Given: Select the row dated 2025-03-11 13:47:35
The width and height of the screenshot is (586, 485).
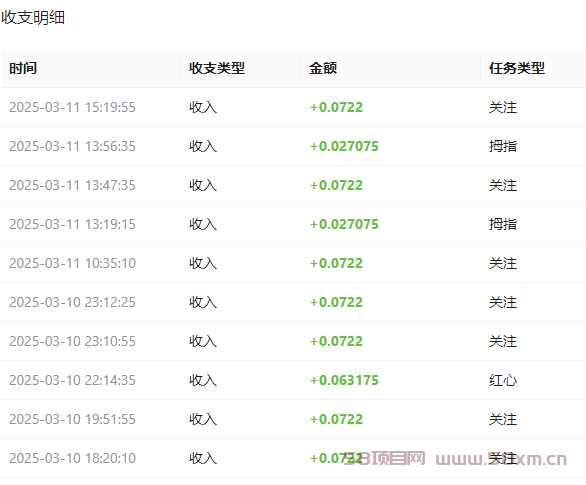Looking at the screenshot, I should (x=293, y=185).
